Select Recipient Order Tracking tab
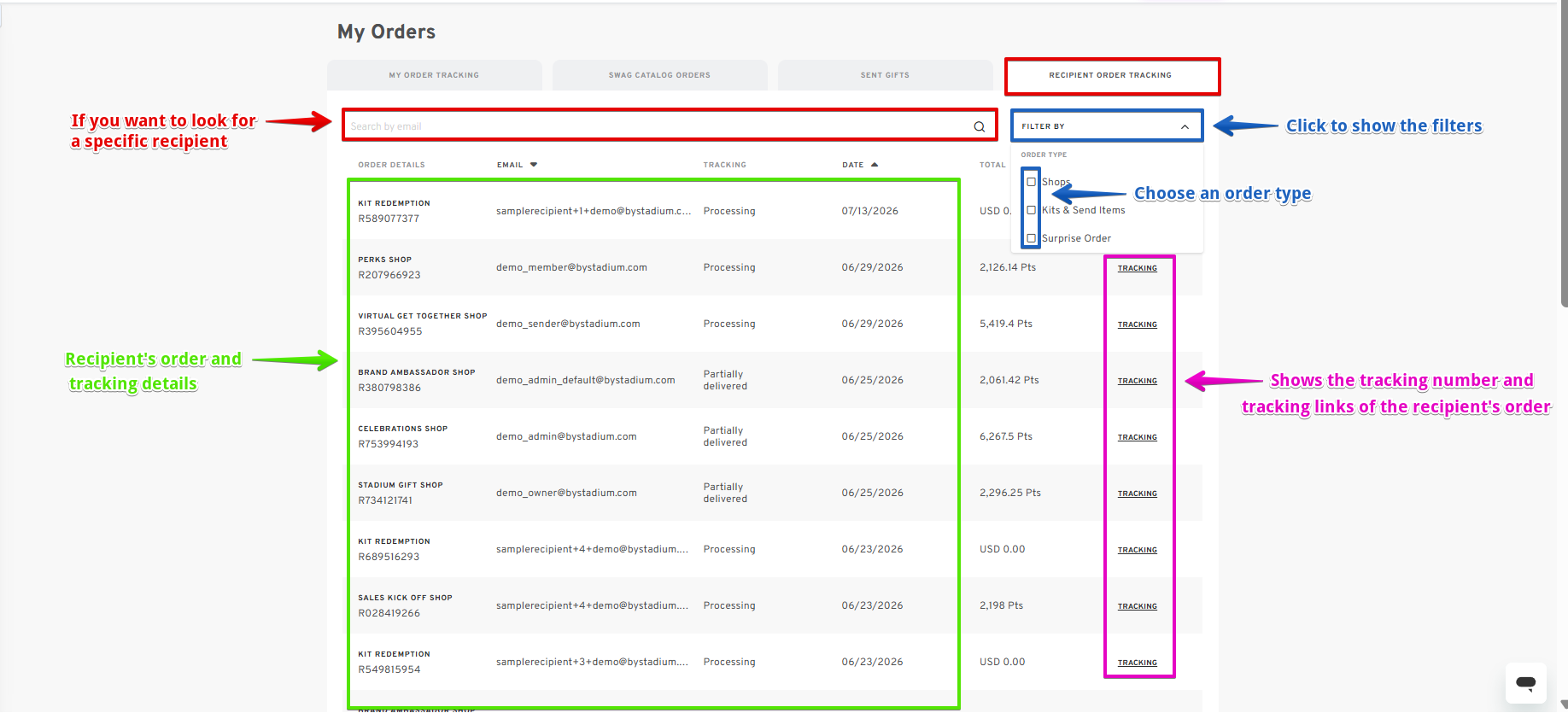This screenshot has height=713, width=1568. pos(1111,75)
